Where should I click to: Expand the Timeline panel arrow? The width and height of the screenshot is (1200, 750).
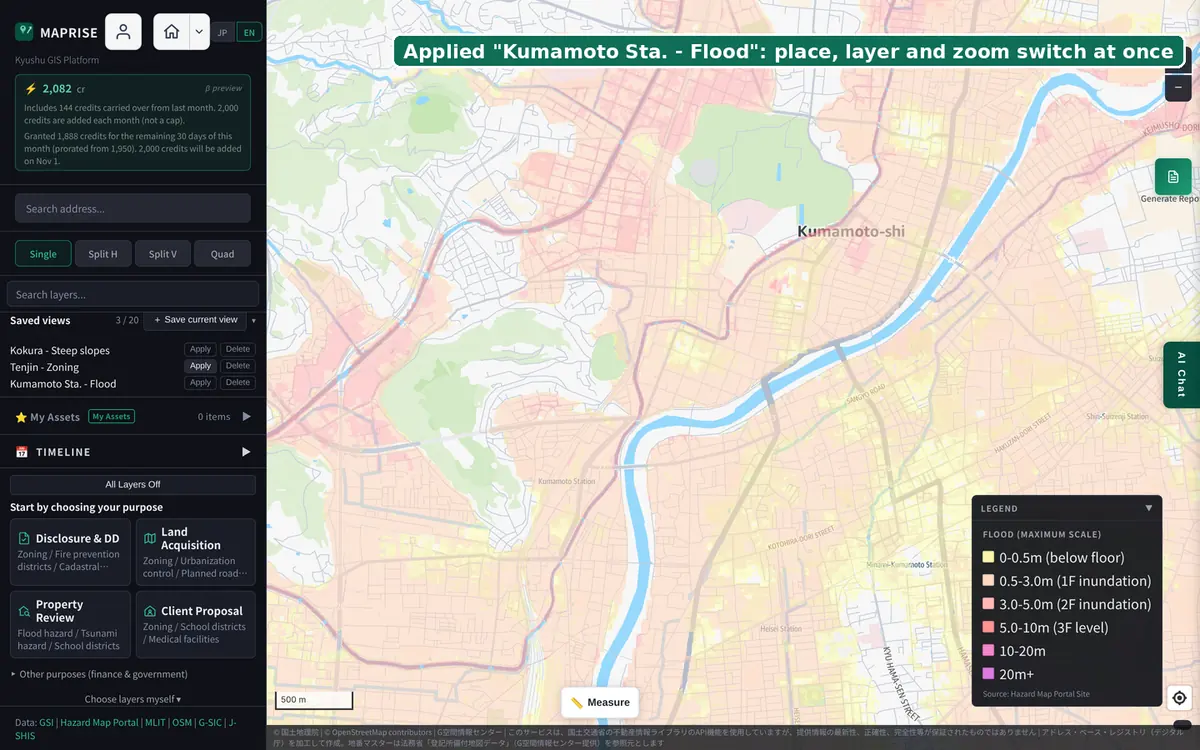[247, 452]
